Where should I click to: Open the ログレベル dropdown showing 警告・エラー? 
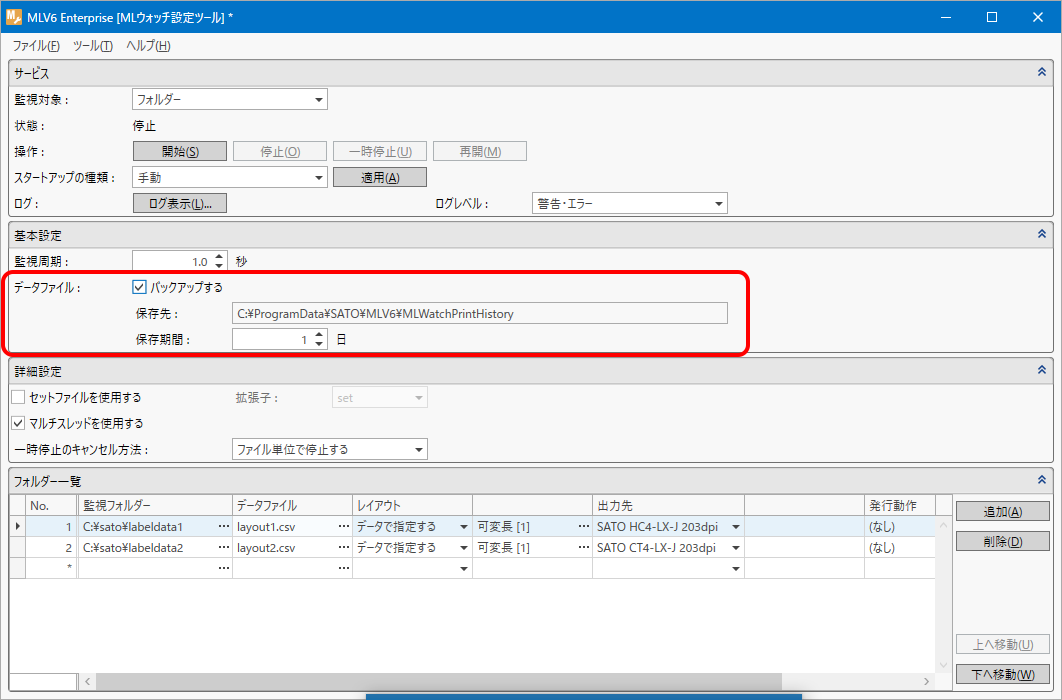[x=630, y=203]
